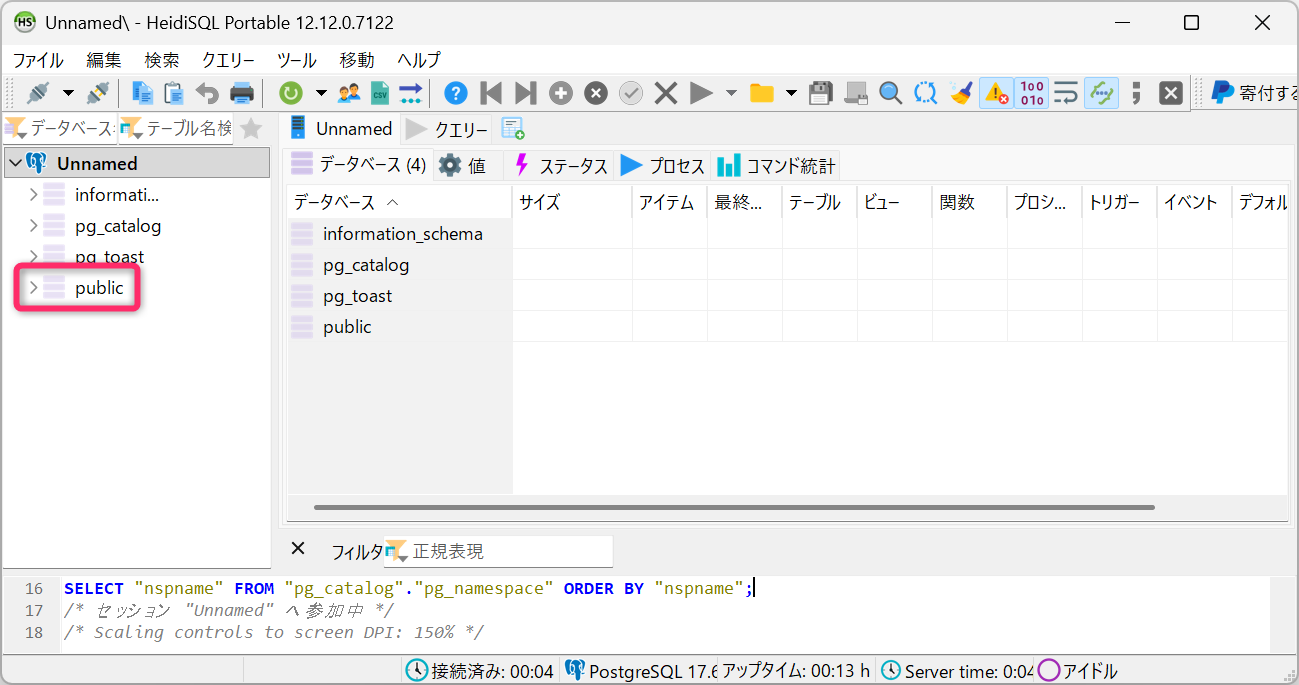Toggle the binary 100/010 display button
Screen dimensions: 1299x685
pos(1031,93)
